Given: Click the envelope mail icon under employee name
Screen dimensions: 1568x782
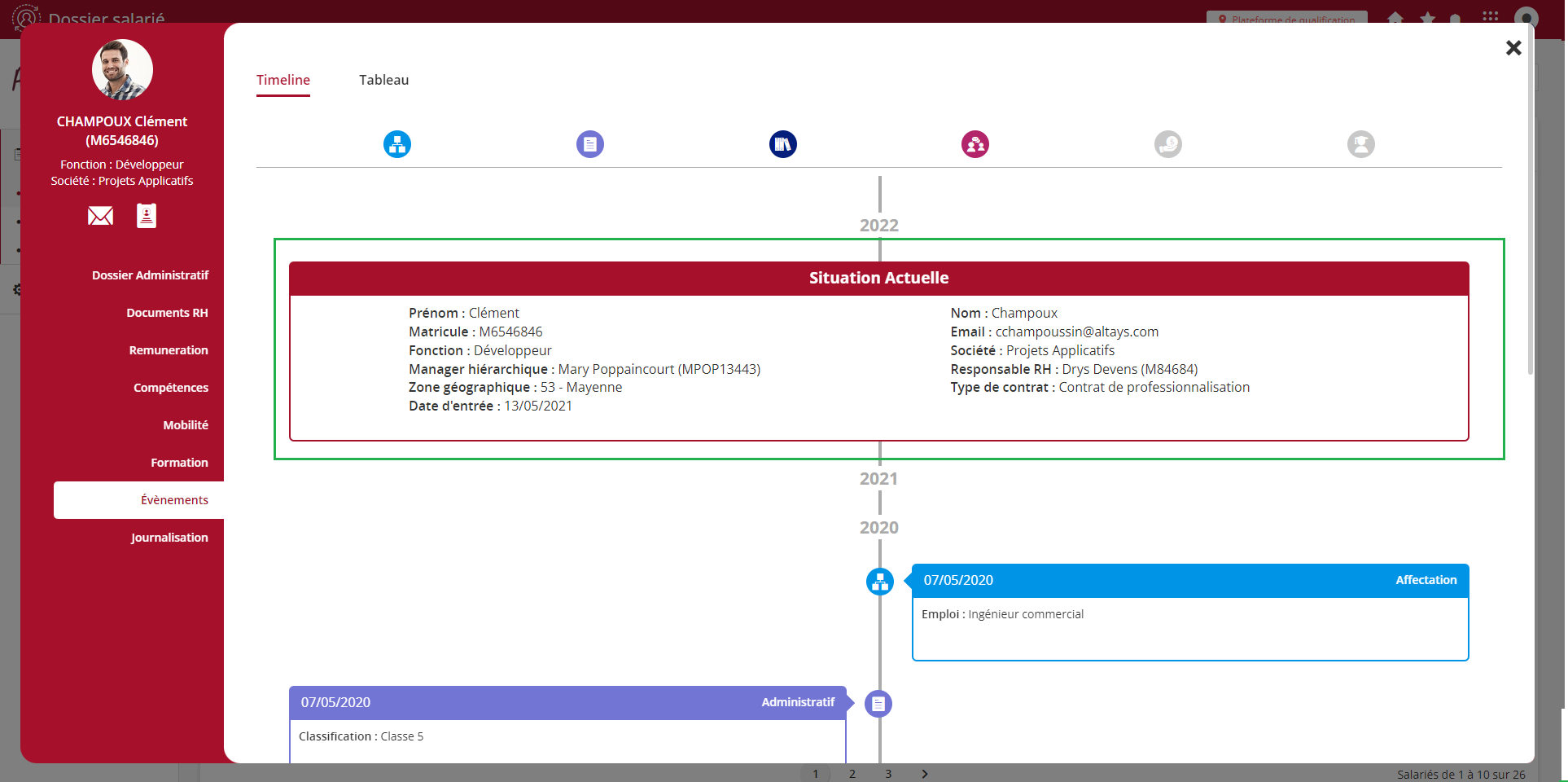Looking at the screenshot, I should [x=100, y=216].
